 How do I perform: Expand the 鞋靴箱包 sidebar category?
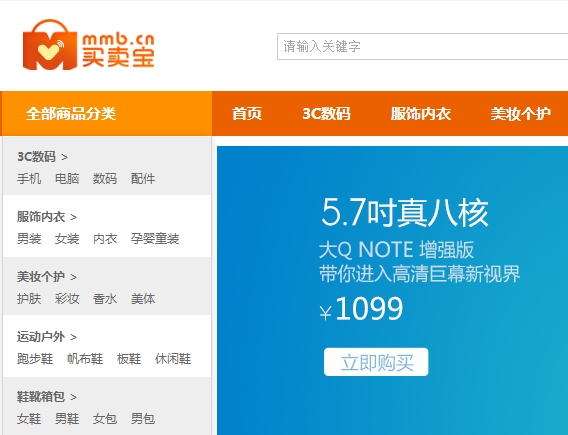pyautogui.click(x=47, y=397)
